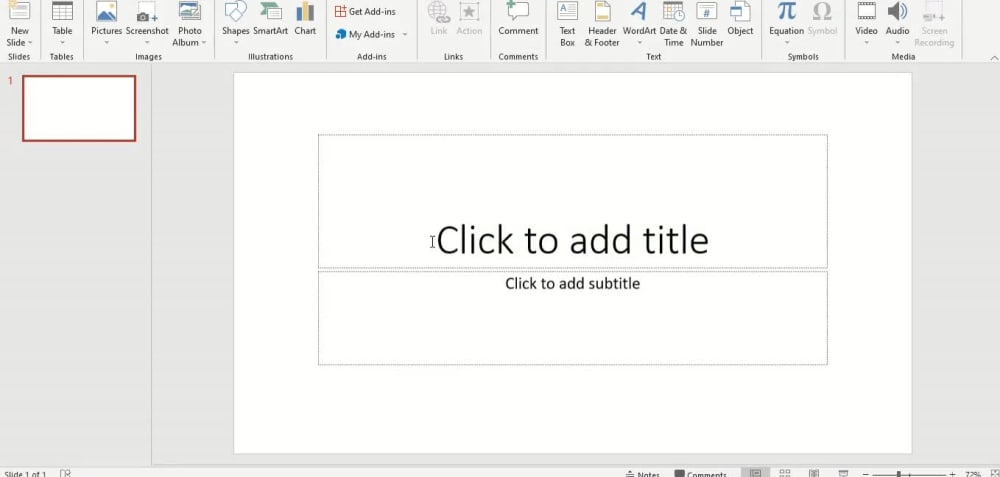Switch to Normal view

(x=755, y=474)
